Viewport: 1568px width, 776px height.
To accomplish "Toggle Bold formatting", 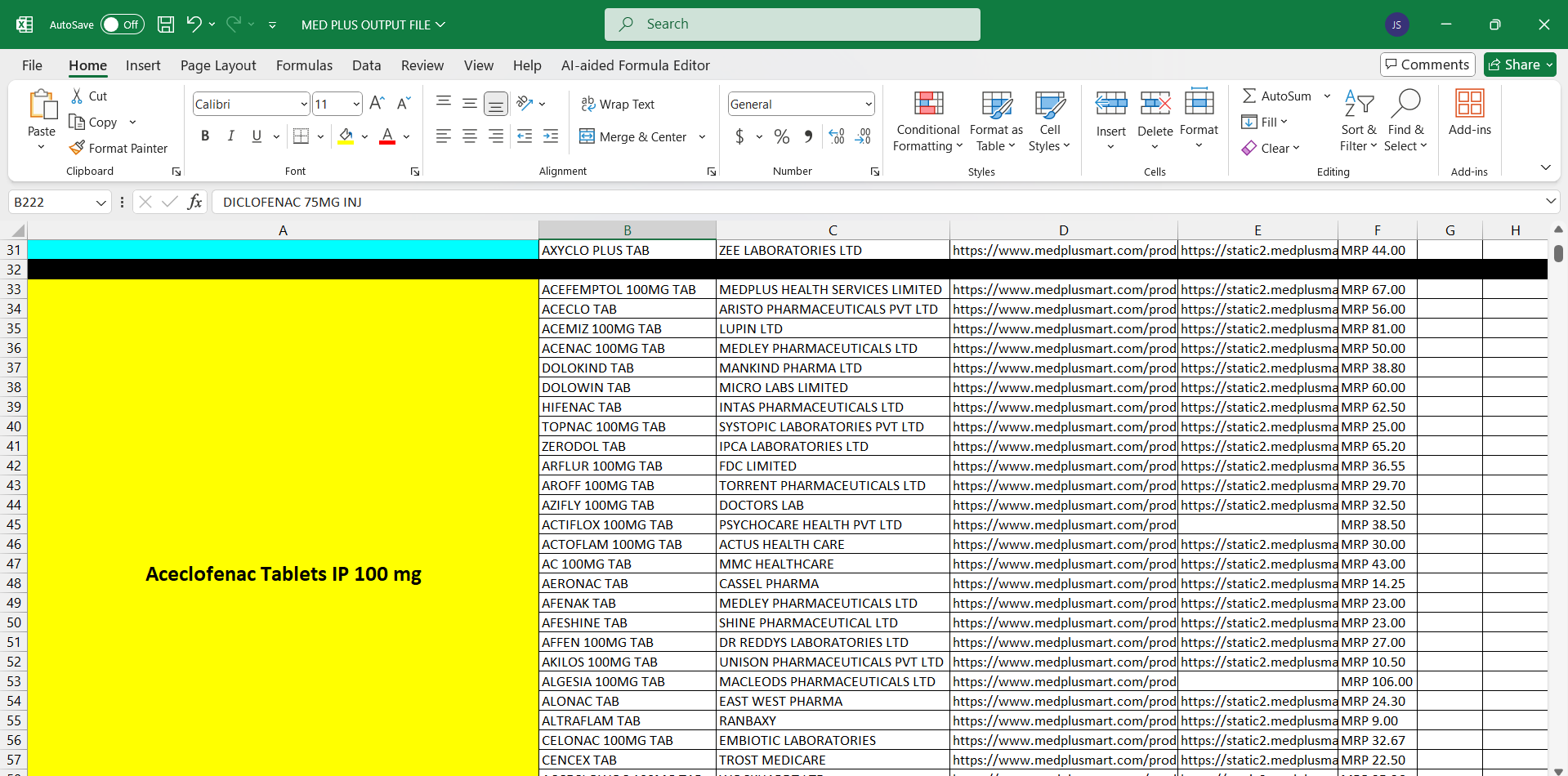I will click(205, 136).
